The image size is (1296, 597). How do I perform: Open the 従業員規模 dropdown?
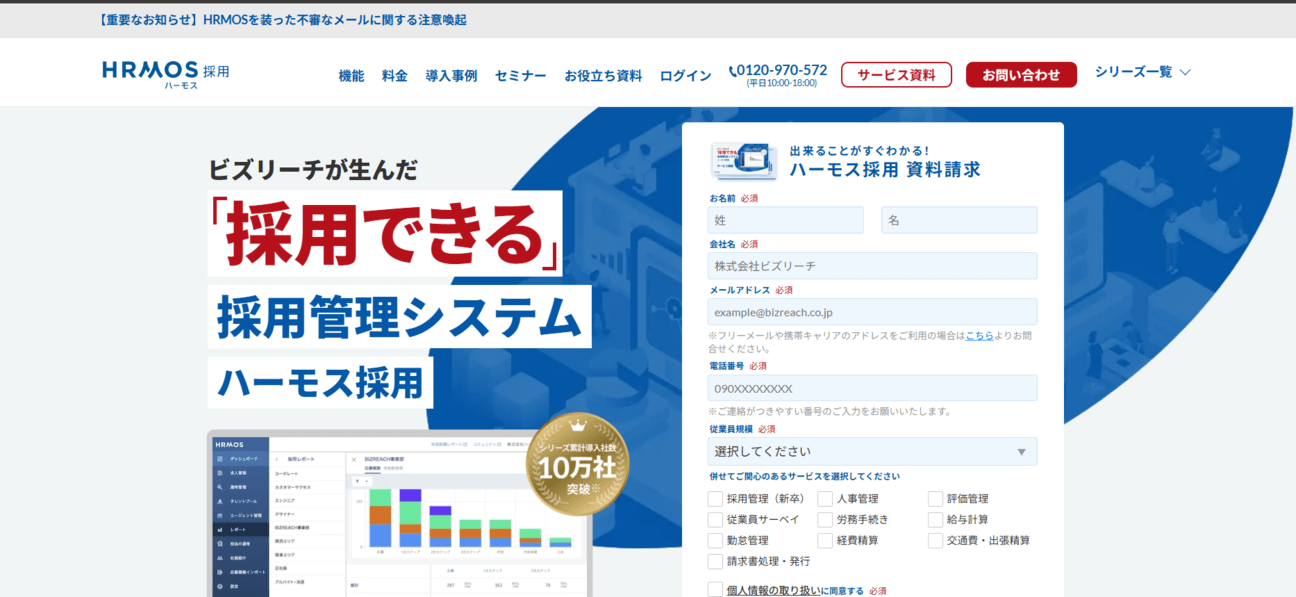pyautogui.click(x=872, y=452)
